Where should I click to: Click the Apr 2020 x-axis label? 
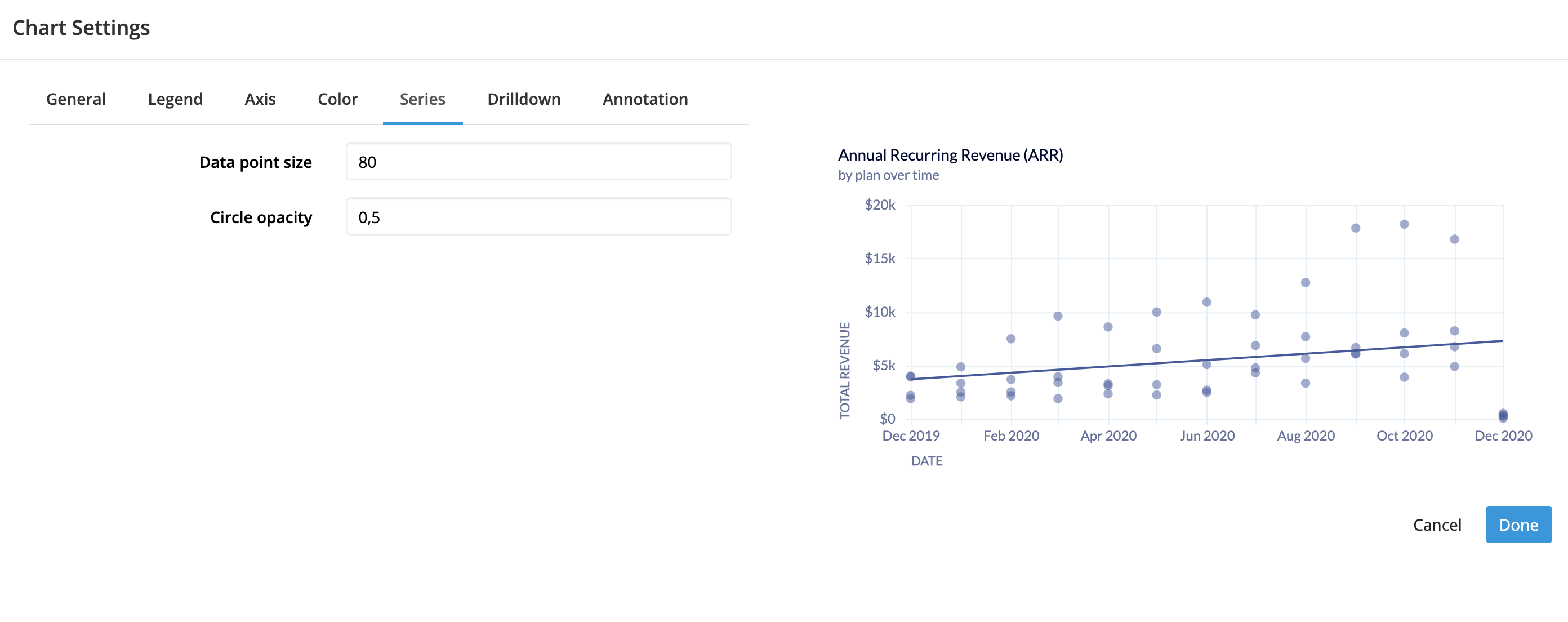point(1108,436)
